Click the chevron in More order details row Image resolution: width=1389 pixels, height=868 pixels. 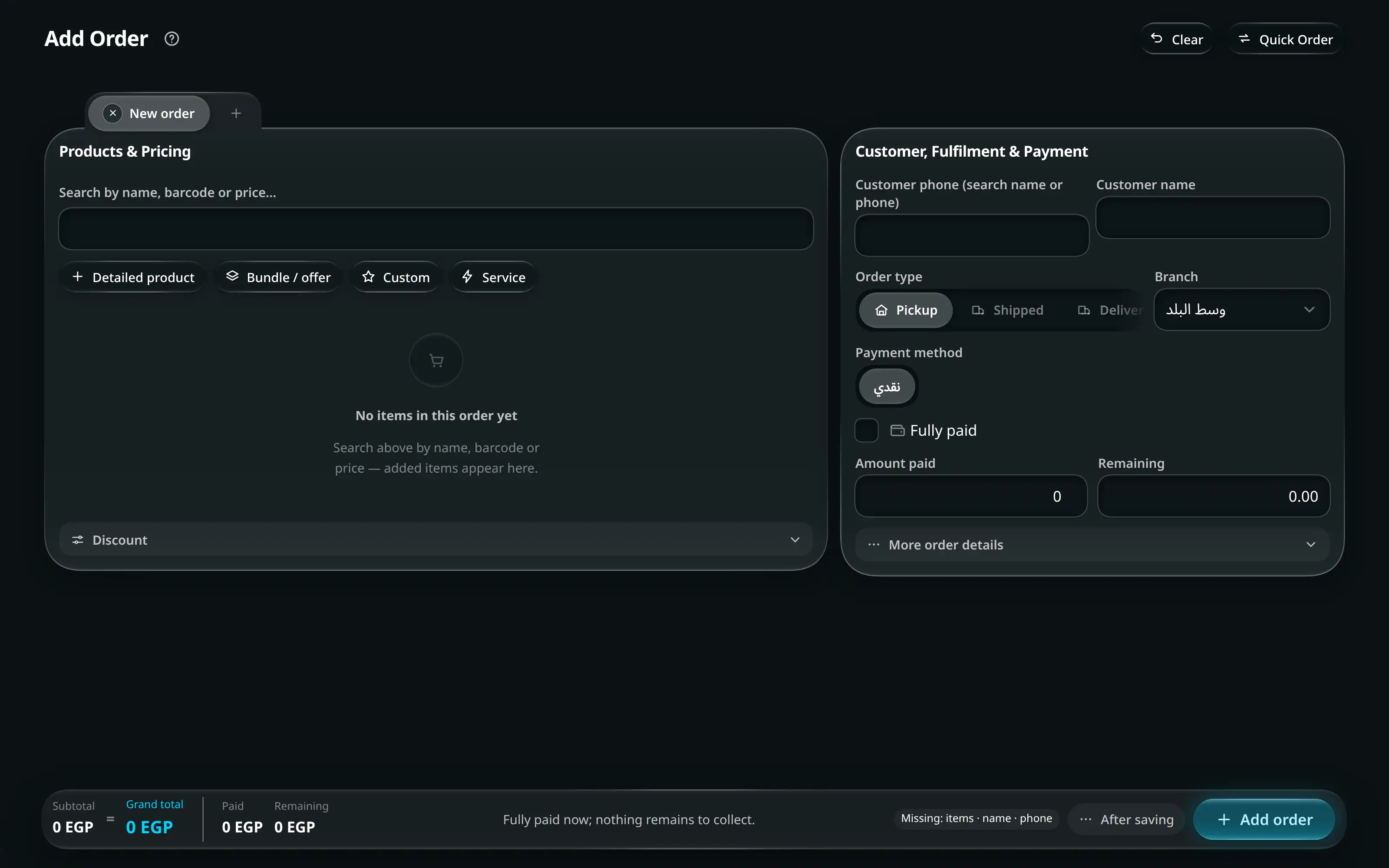[x=1310, y=545]
